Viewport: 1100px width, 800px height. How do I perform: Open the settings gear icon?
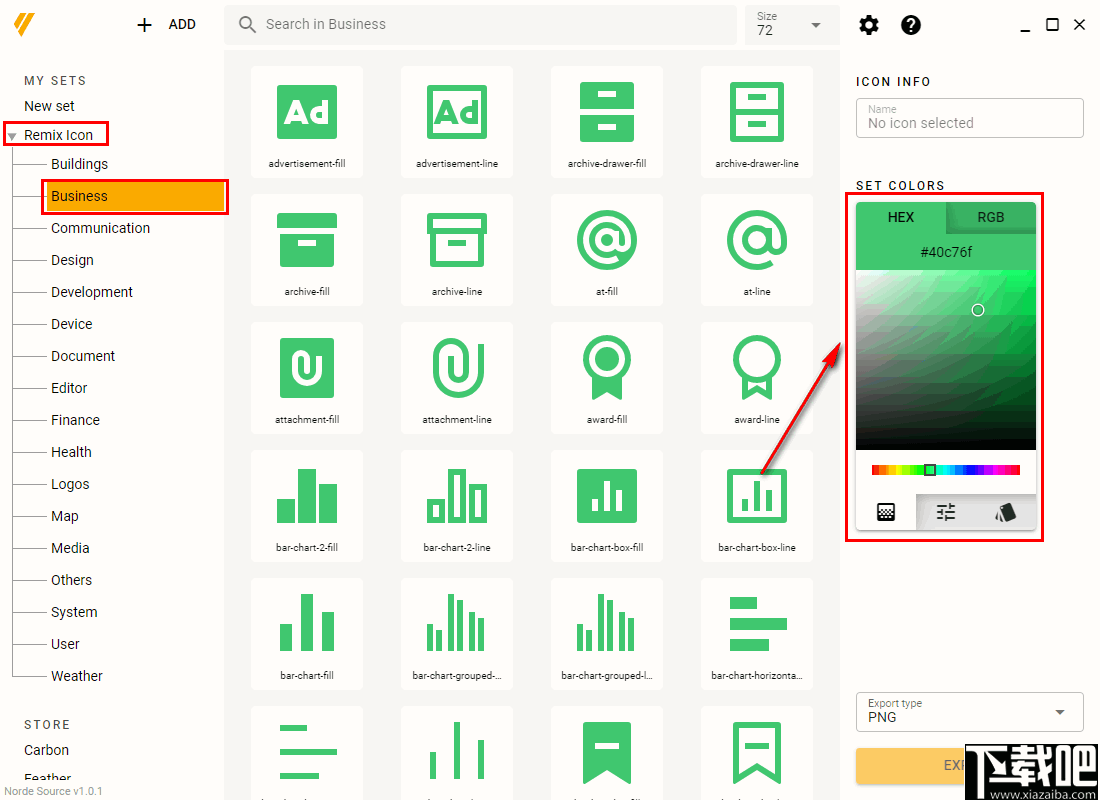point(868,25)
